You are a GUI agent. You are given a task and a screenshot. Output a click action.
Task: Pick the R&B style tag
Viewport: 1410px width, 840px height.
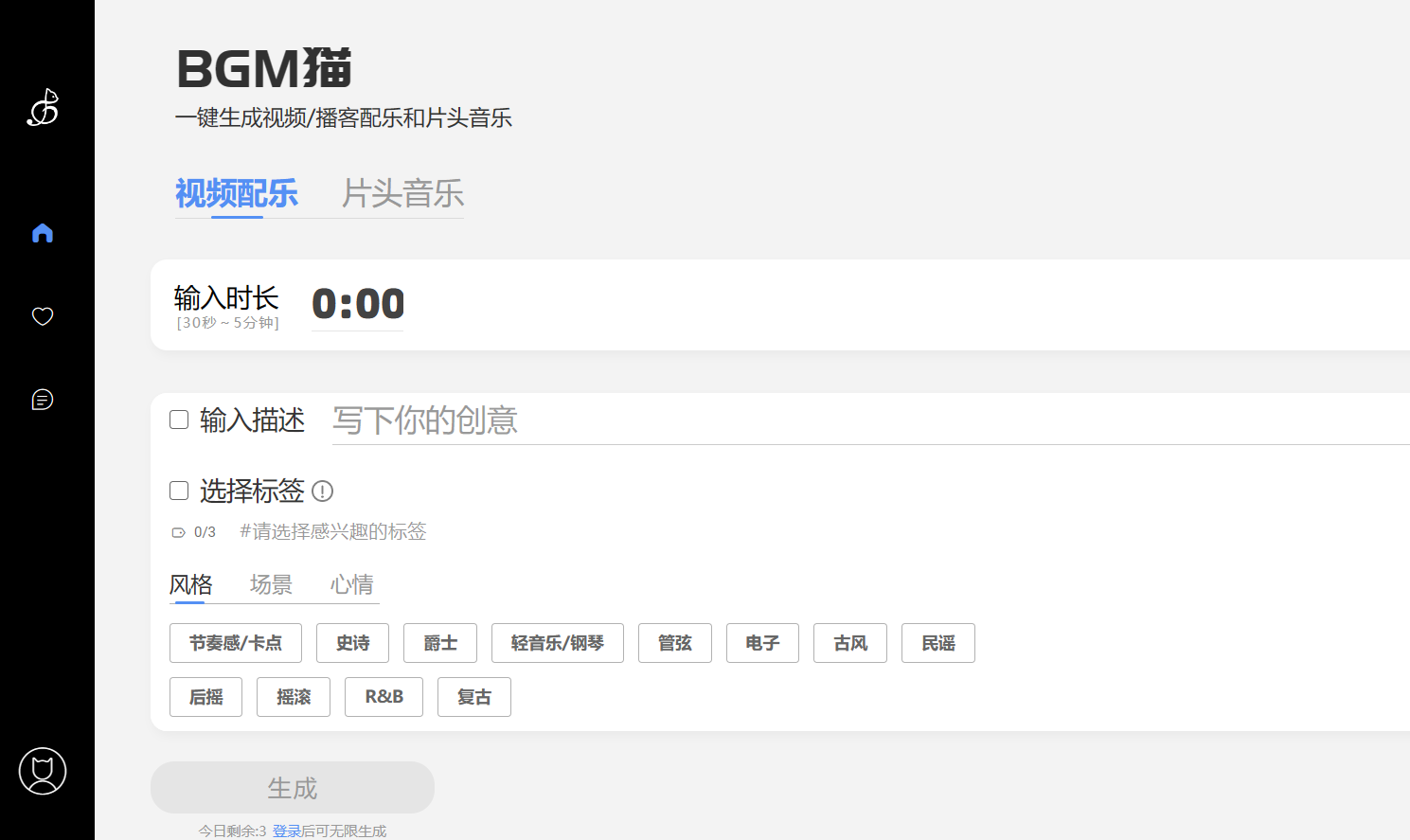[384, 697]
